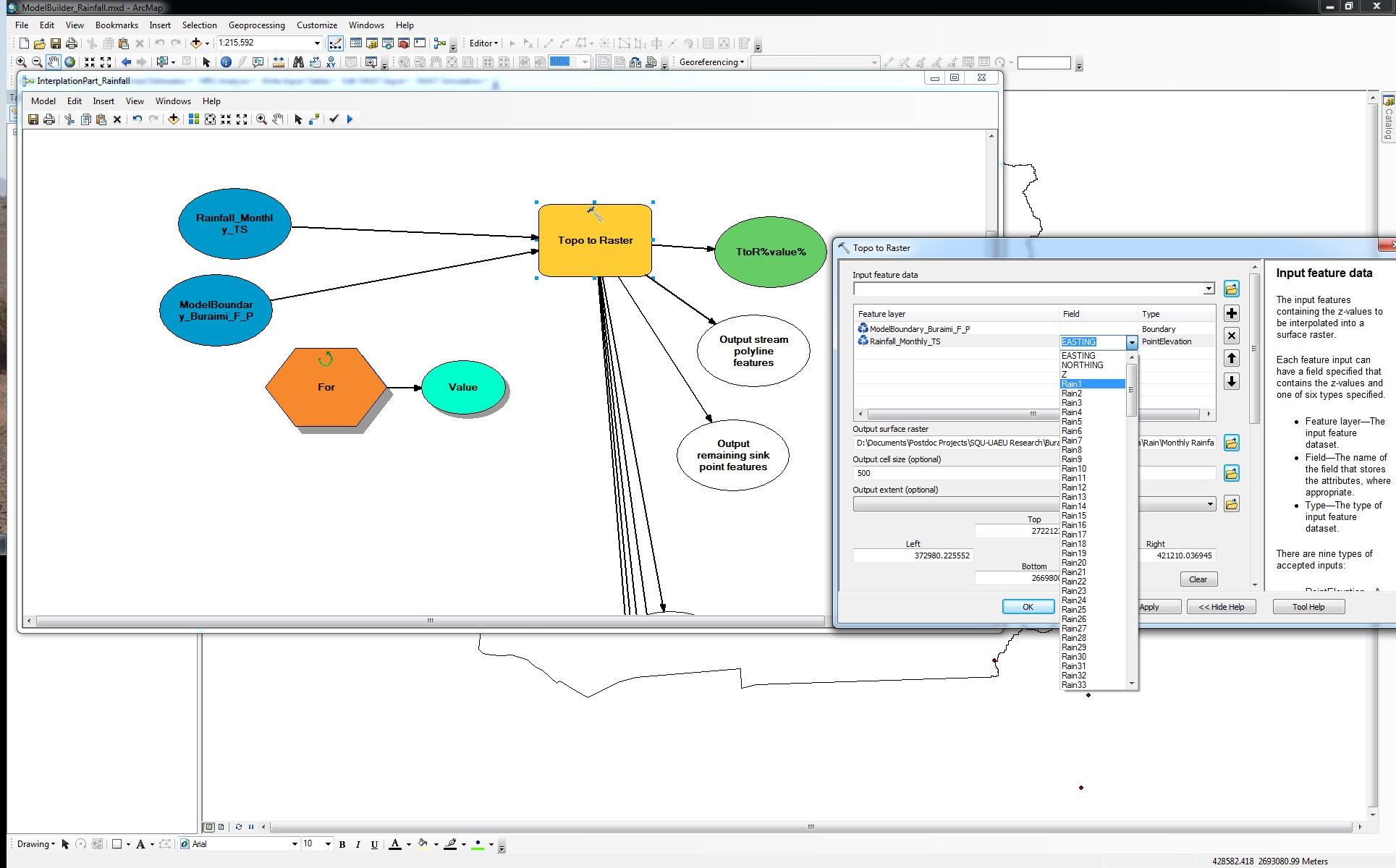The height and width of the screenshot is (868, 1396).
Task: Browse for input feature data folder
Action: pyautogui.click(x=1231, y=289)
